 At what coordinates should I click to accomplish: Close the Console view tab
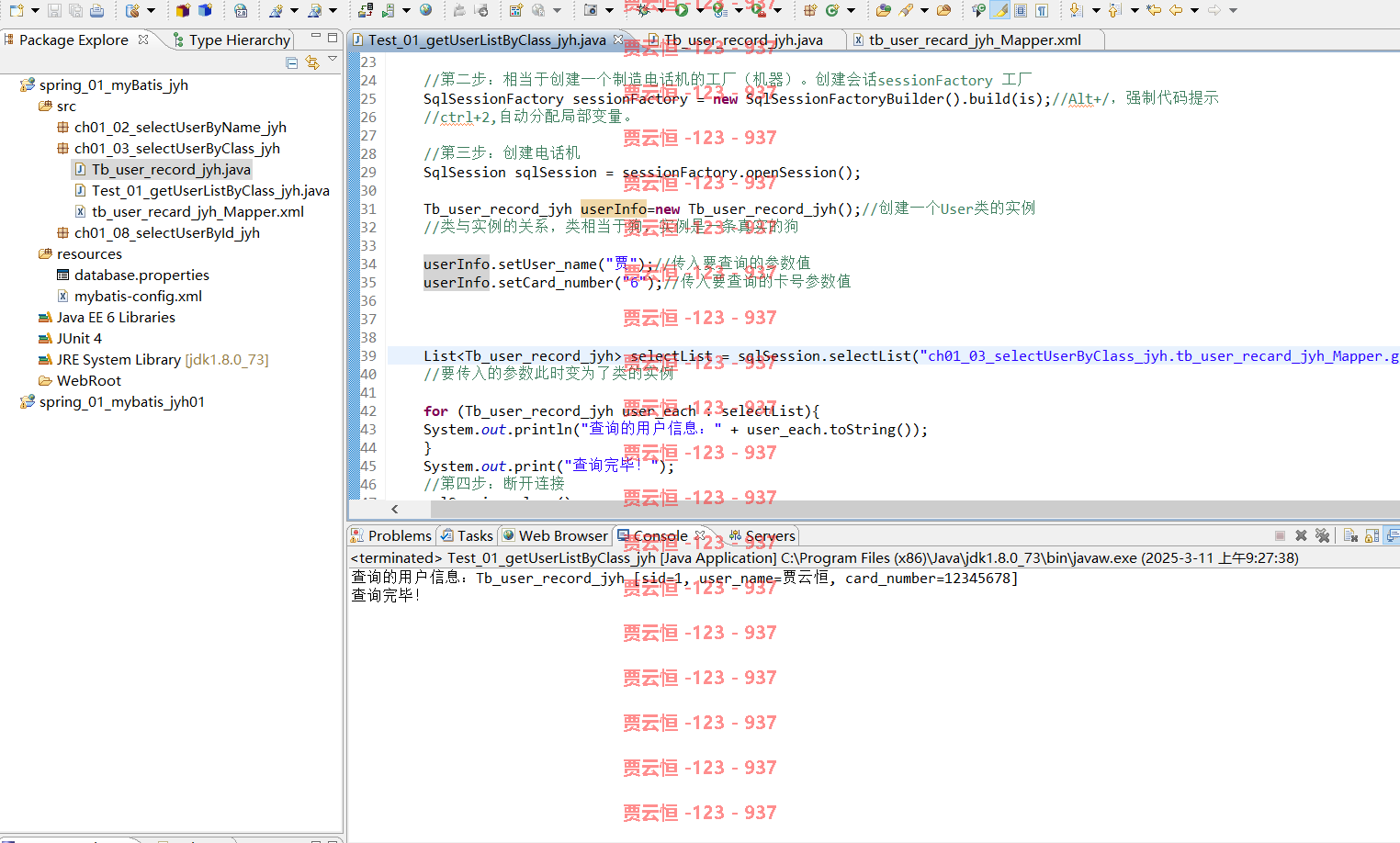pos(700,535)
